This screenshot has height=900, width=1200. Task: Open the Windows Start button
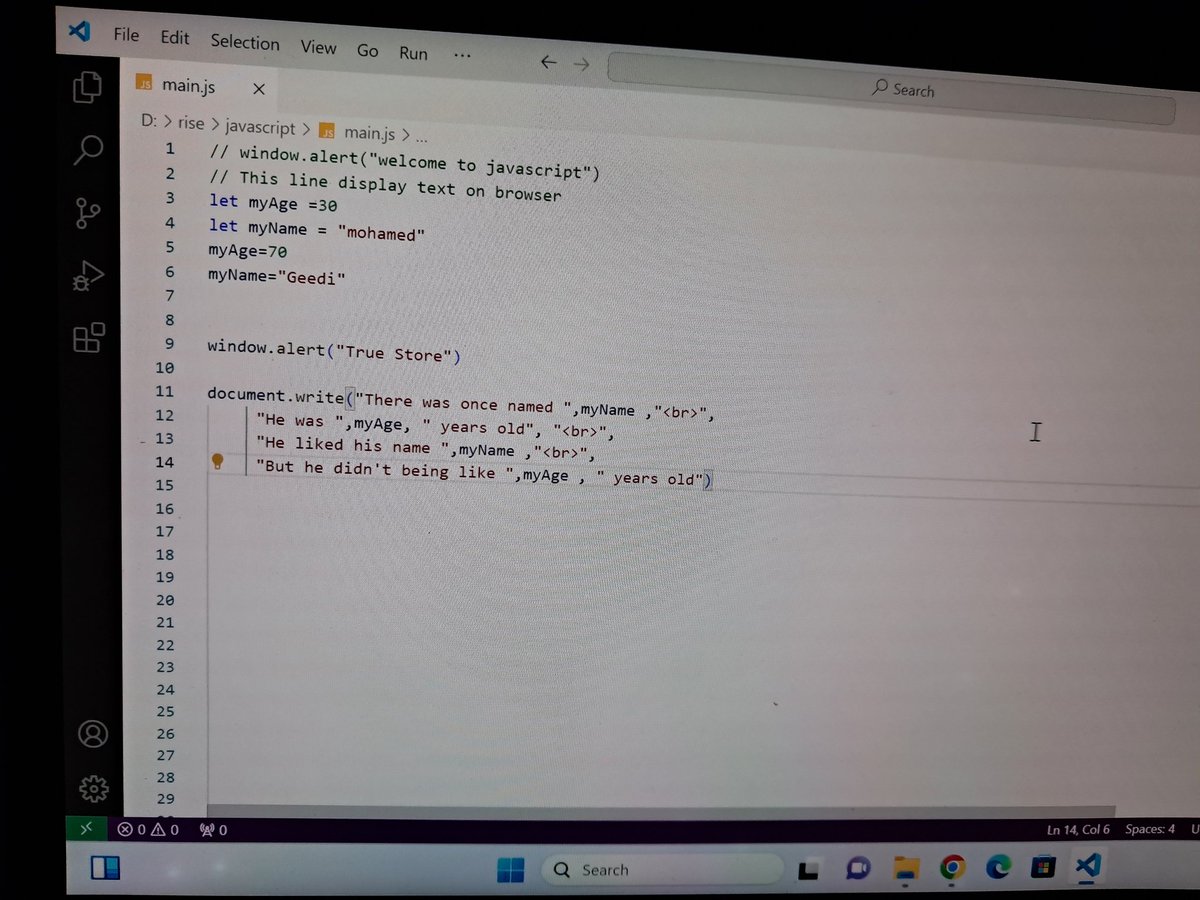click(x=510, y=870)
